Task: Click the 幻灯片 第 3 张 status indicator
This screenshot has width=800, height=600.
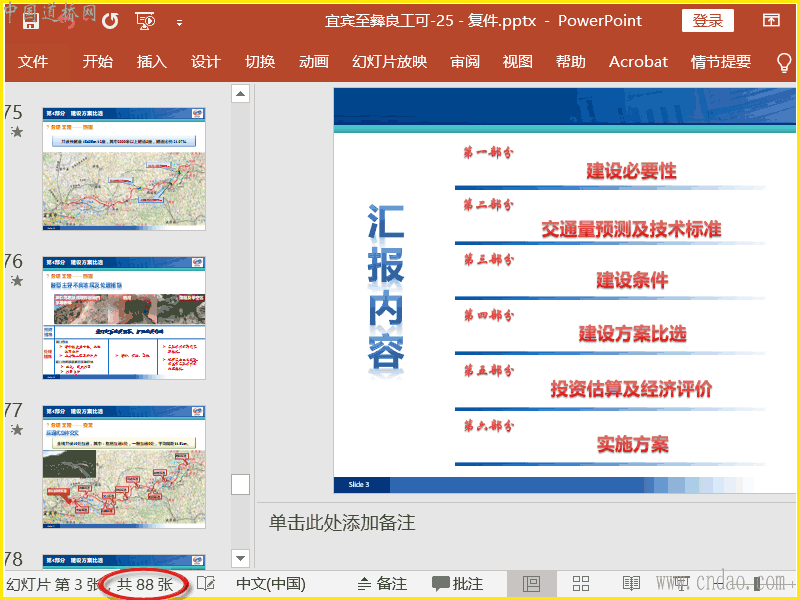Action: 53,584
